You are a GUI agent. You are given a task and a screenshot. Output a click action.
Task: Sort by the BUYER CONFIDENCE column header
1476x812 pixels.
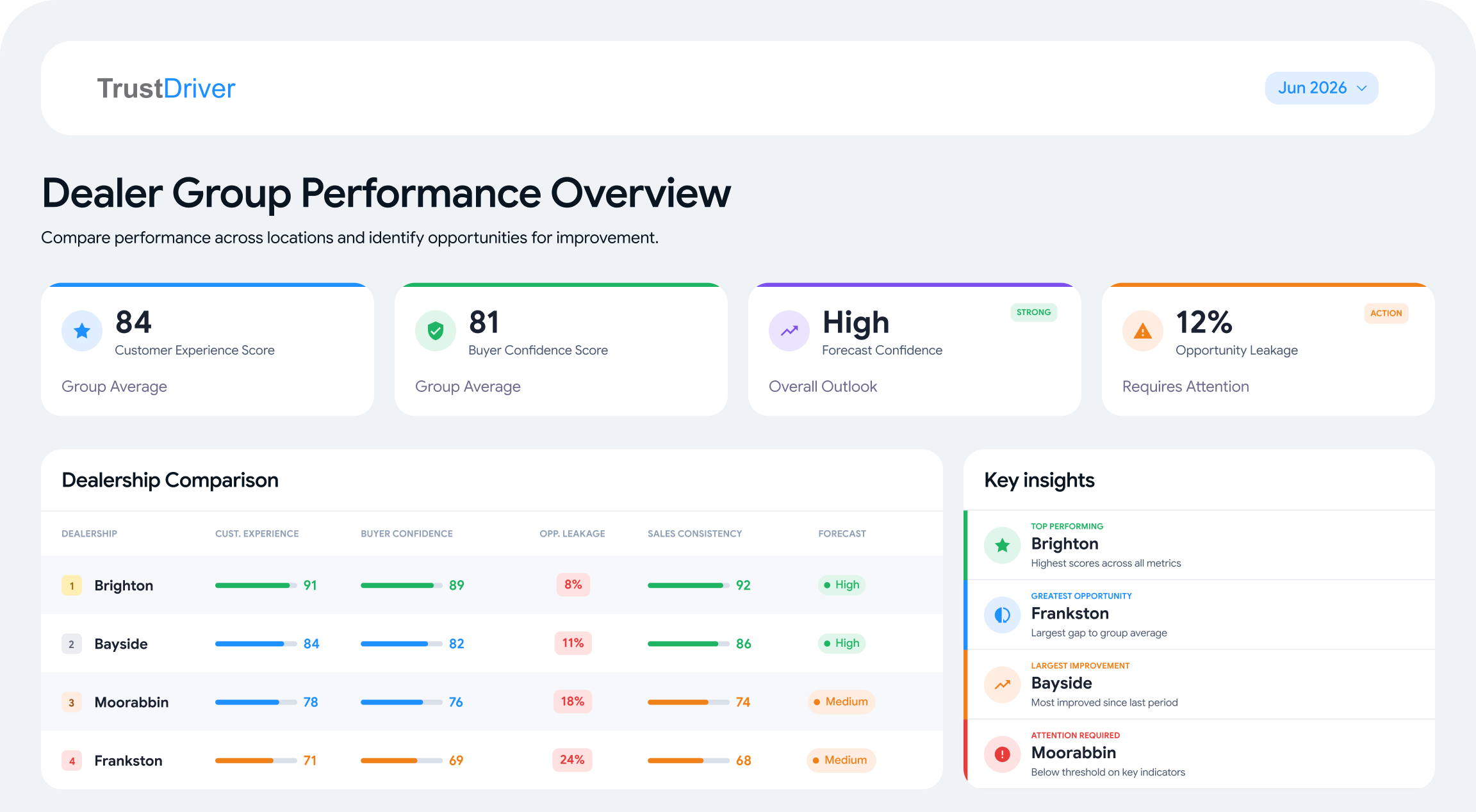pos(407,533)
